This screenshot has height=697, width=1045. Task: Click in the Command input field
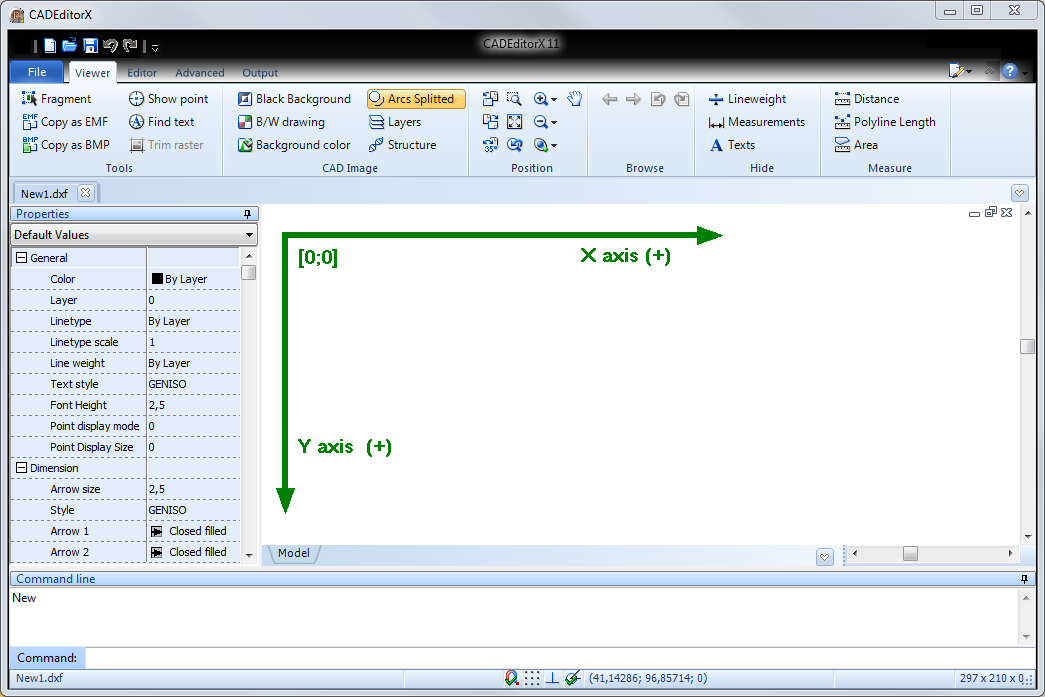[x=550, y=658]
